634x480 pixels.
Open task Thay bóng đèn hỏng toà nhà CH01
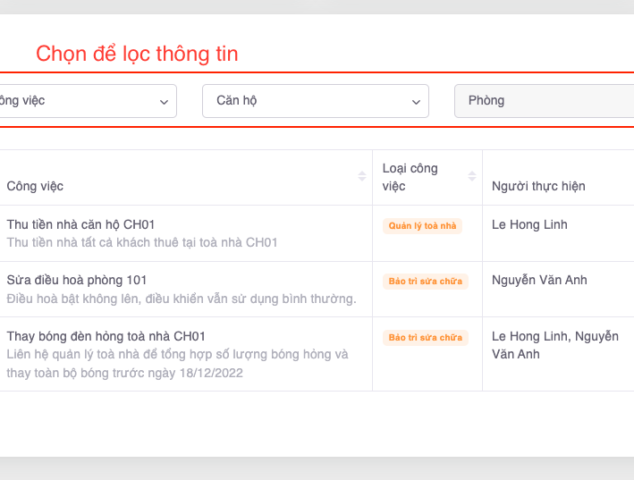click(106, 336)
